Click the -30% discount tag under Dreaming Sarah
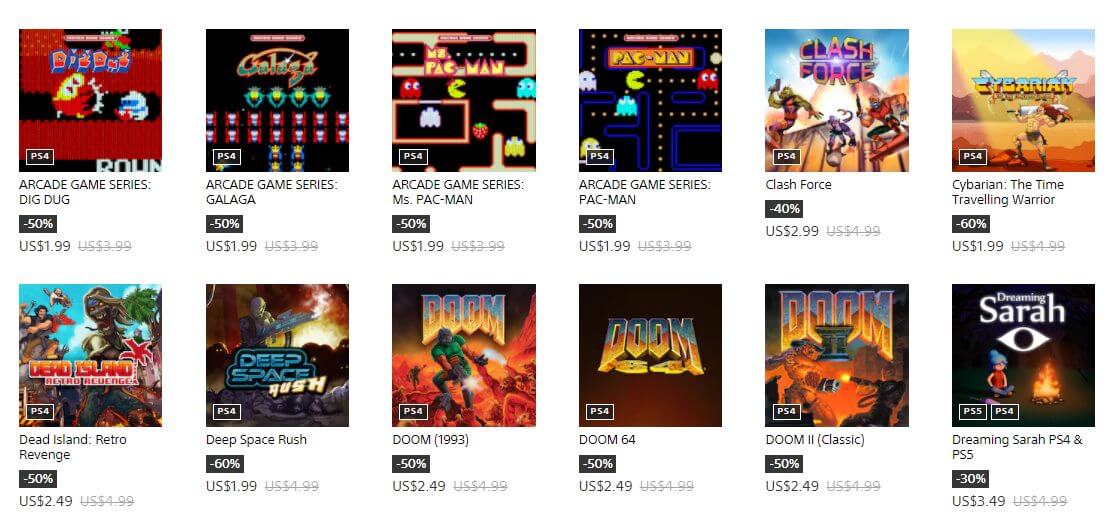The height and width of the screenshot is (530, 1116). (x=970, y=479)
